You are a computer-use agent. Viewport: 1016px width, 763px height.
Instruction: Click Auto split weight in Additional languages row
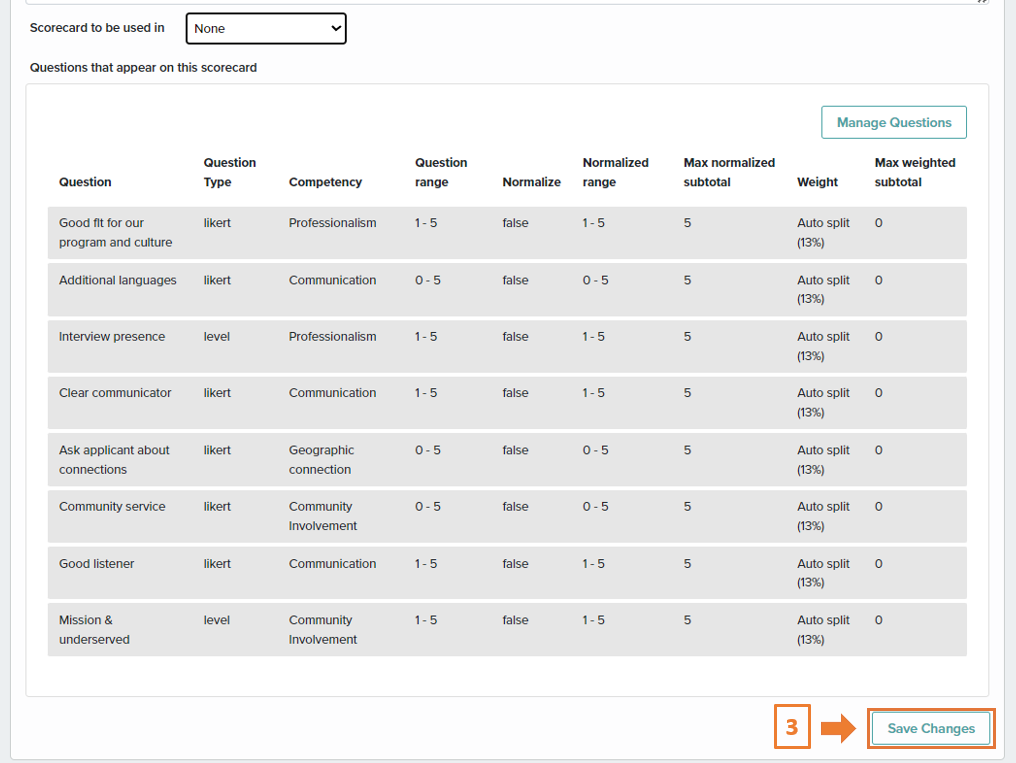pyautogui.click(x=823, y=290)
